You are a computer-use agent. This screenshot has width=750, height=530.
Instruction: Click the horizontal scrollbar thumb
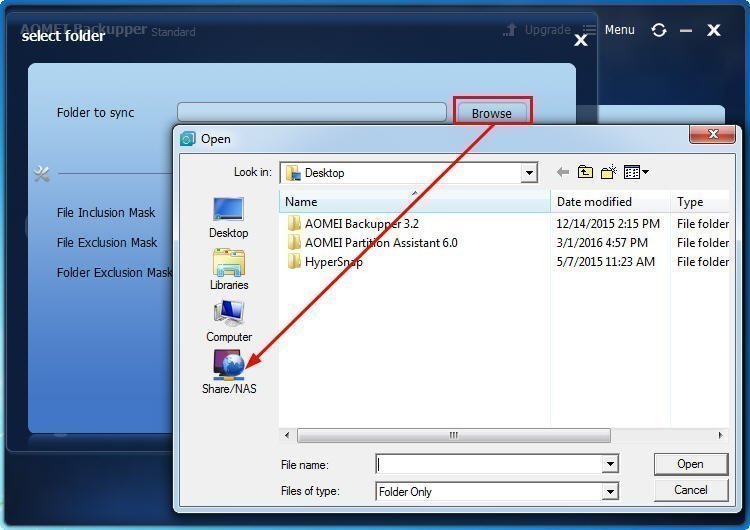click(453, 435)
